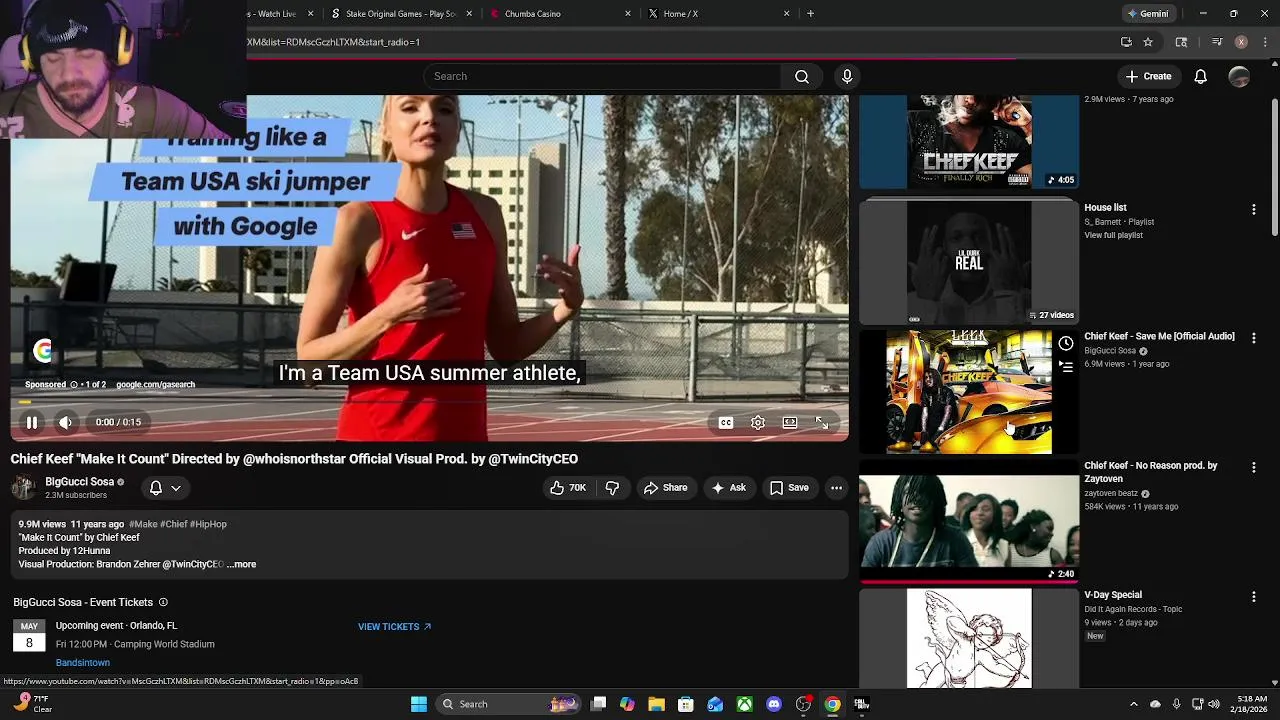Open the Windows Start menu
Screen dimensions: 1280x720
pyautogui.click(x=419, y=704)
